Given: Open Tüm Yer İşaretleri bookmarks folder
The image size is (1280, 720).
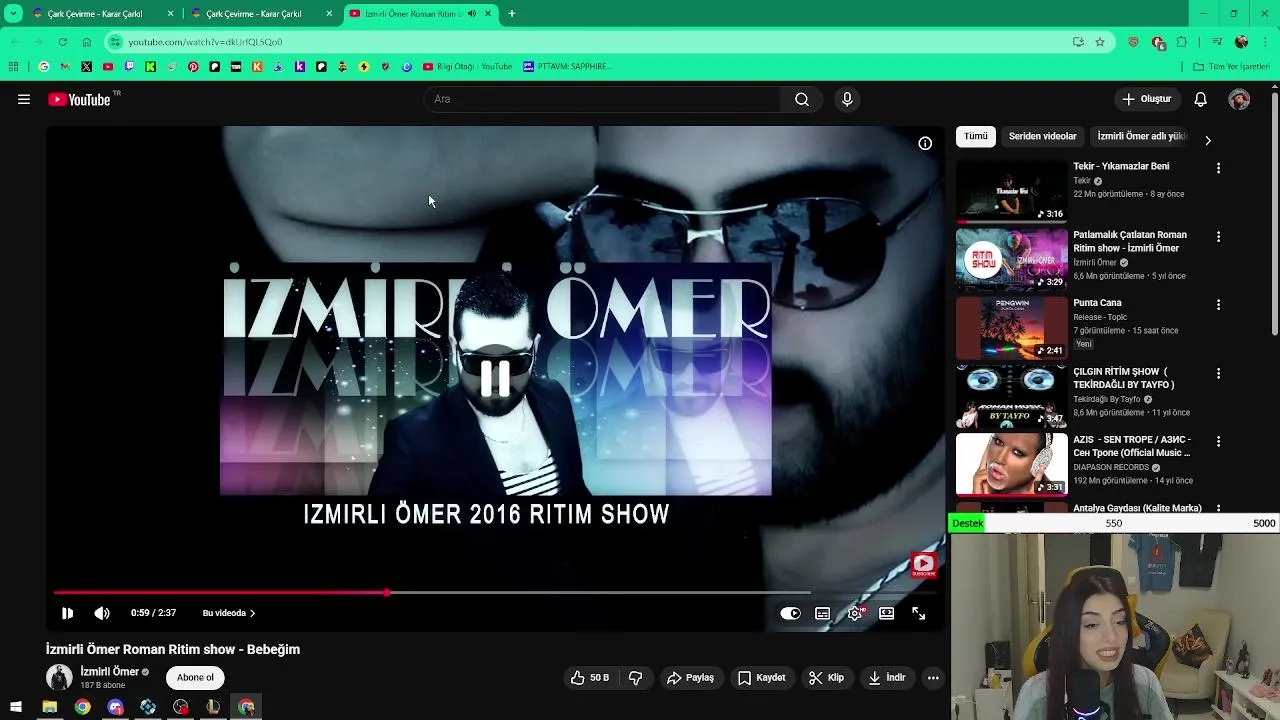Looking at the screenshot, I should 1232,67.
